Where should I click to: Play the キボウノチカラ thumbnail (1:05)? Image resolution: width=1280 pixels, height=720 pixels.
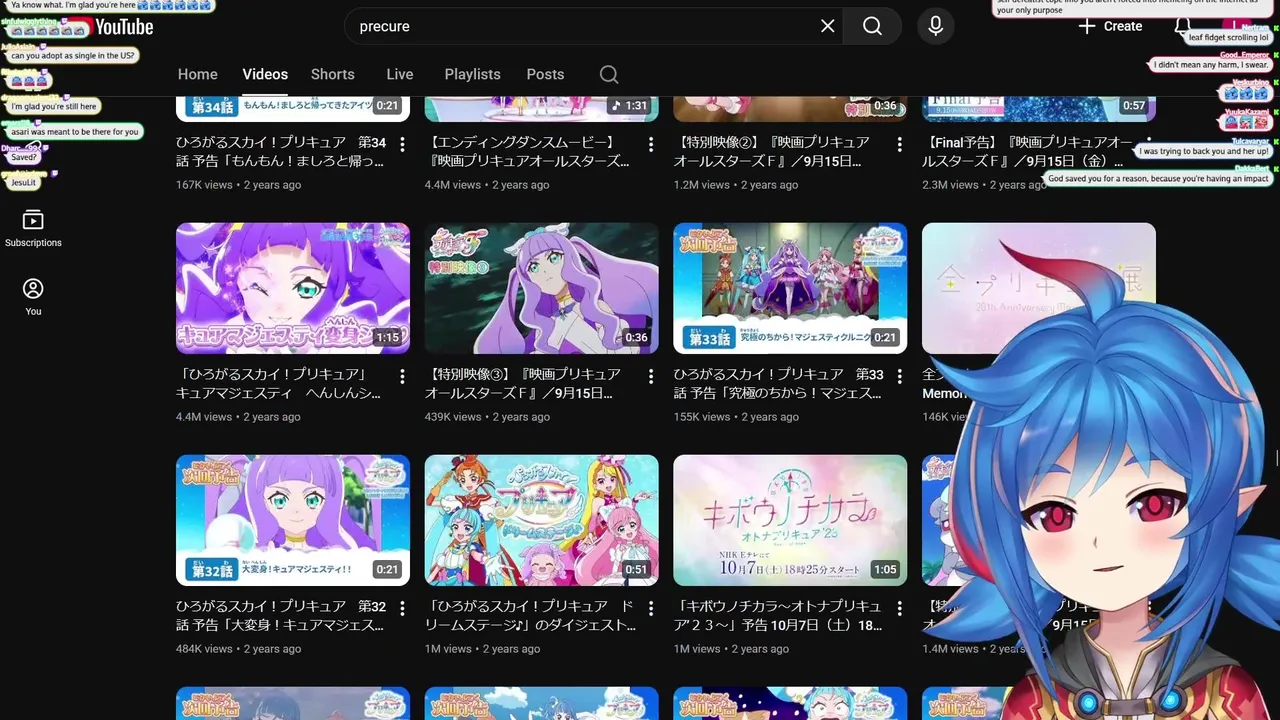pos(790,520)
